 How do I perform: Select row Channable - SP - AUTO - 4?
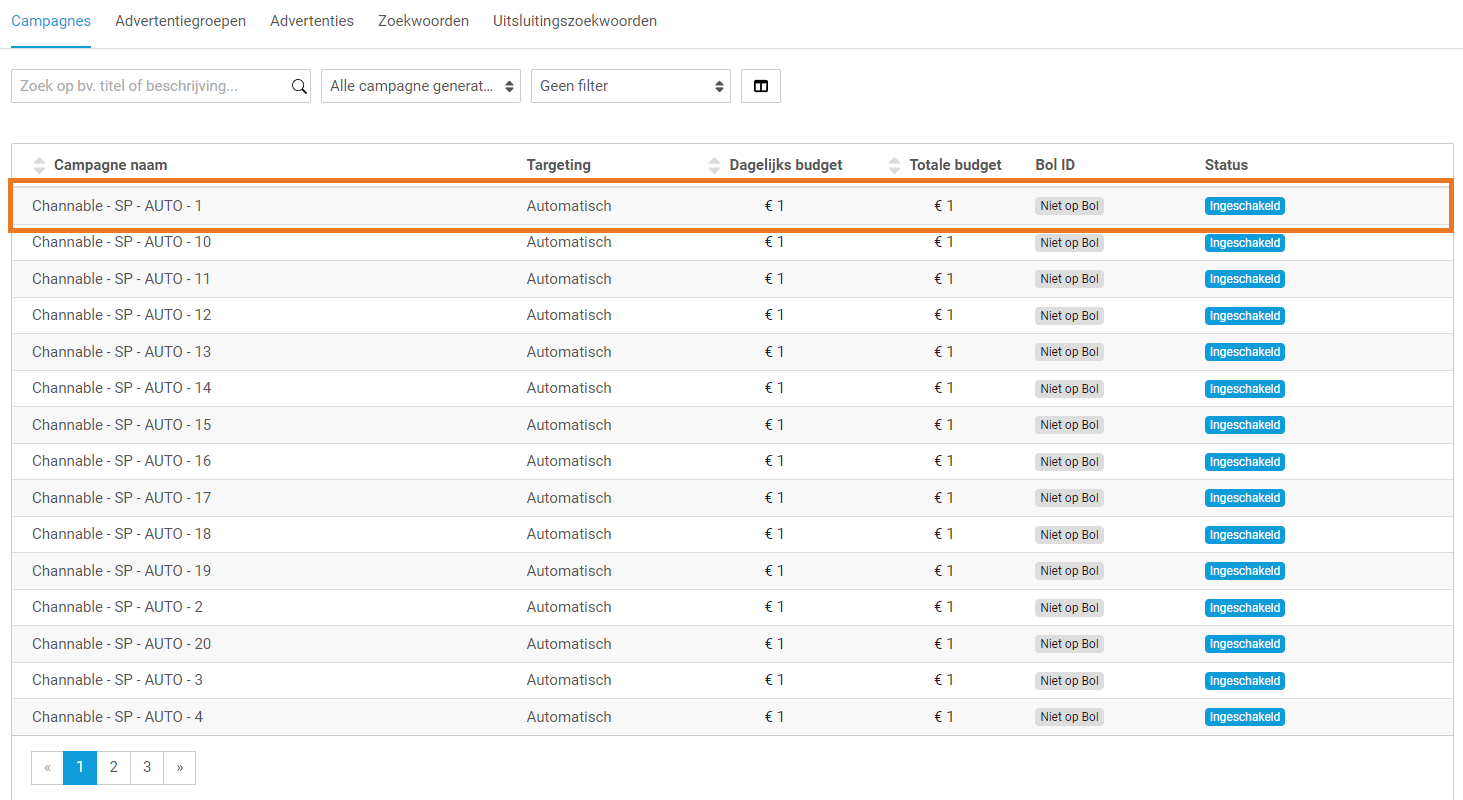[x=732, y=717]
